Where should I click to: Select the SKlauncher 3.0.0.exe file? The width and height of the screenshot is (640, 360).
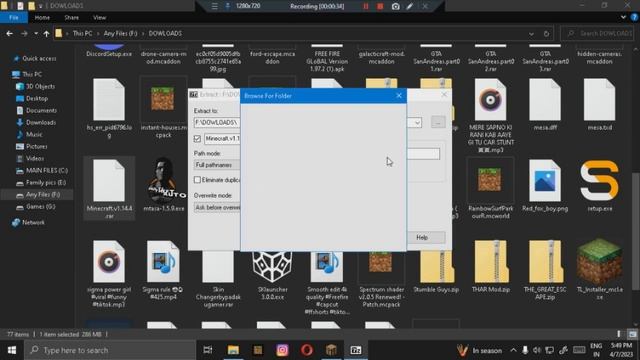pos(272,276)
